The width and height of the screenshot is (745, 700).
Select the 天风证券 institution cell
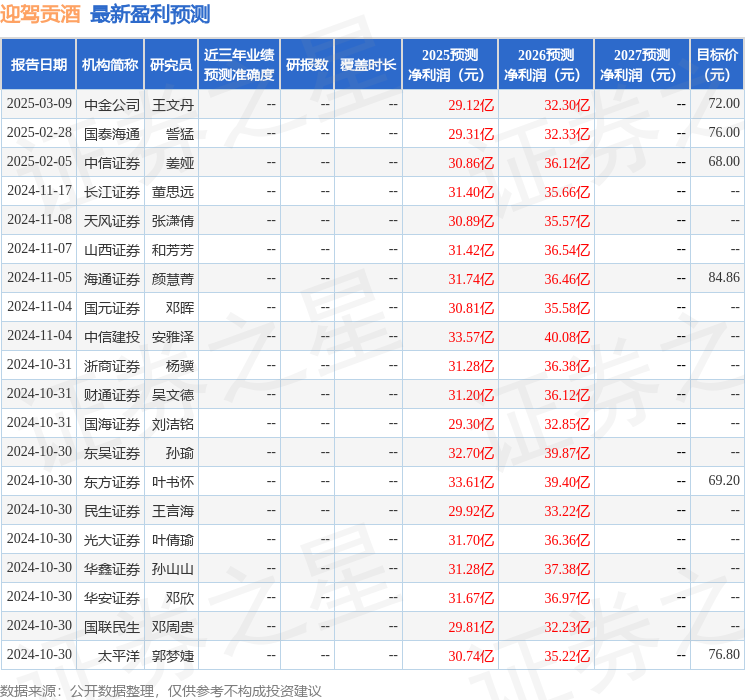tap(112, 221)
